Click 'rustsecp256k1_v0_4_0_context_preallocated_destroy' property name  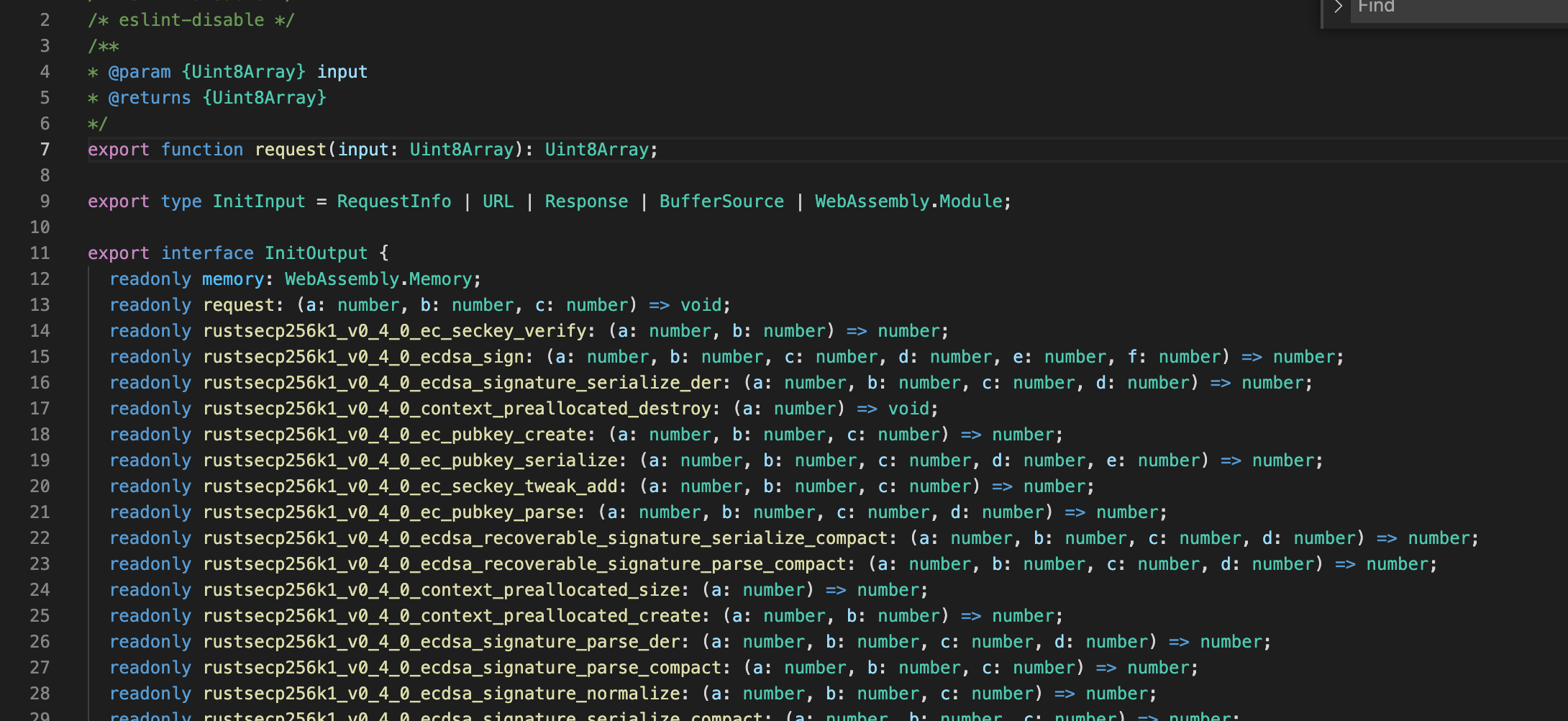(457, 409)
